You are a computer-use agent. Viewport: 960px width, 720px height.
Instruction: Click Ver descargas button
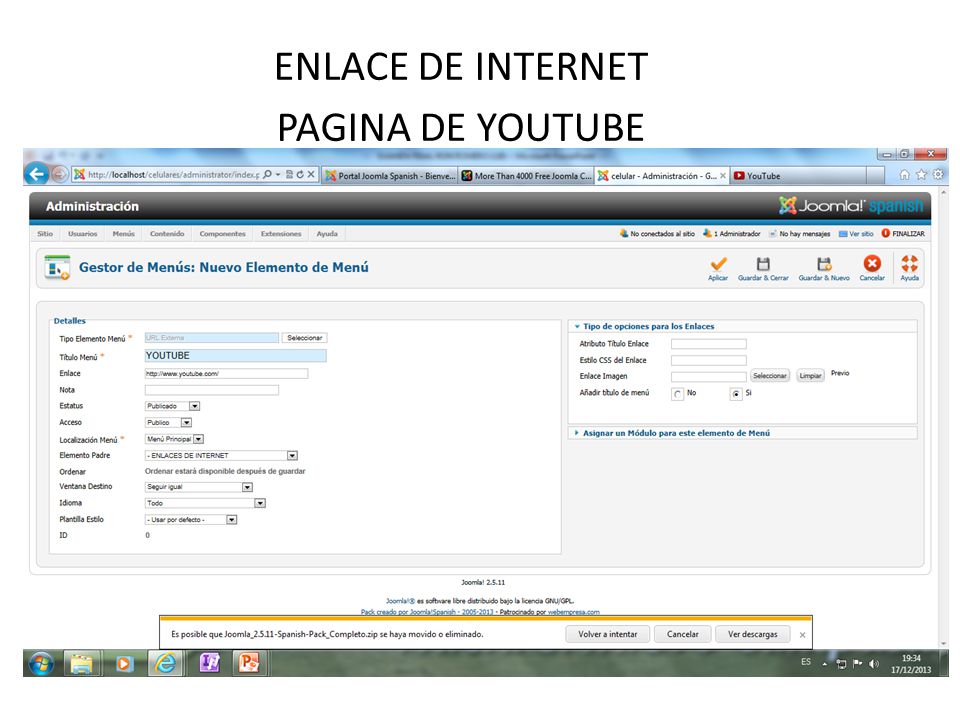pyautogui.click(x=752, y=634)
